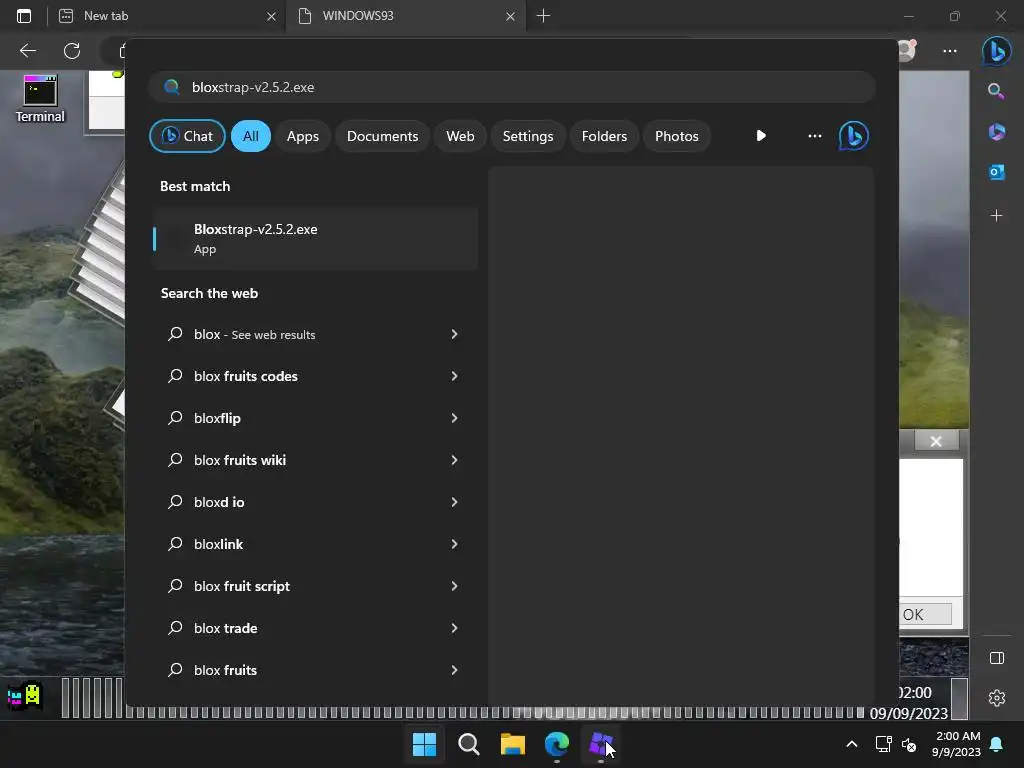This screenshot has height=768, width=1024.
Task: Close the WINDOWS93 browser tab
Action: pos(510,16)
